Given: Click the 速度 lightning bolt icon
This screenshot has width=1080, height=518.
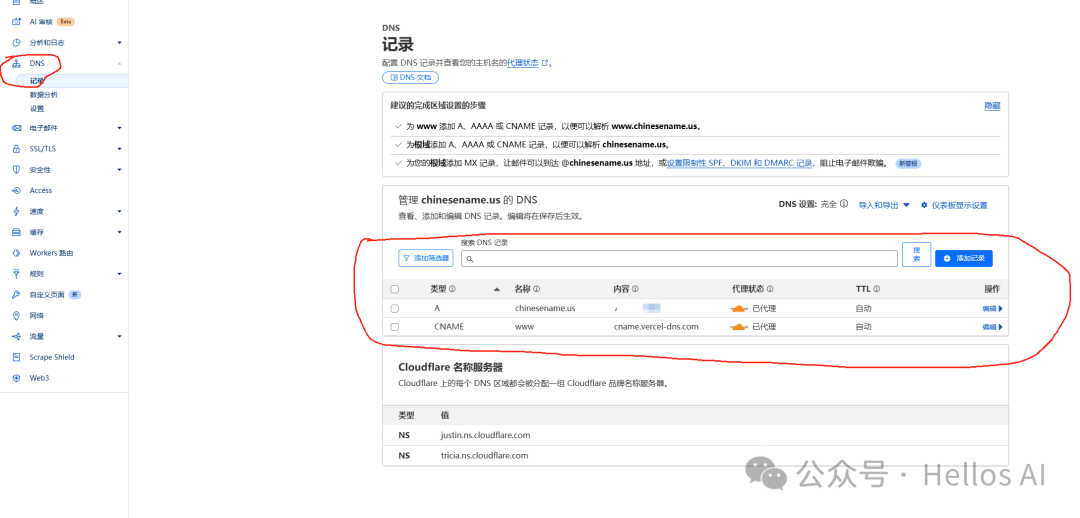Looking at the screenshot, I should click(x=17, y=211).
